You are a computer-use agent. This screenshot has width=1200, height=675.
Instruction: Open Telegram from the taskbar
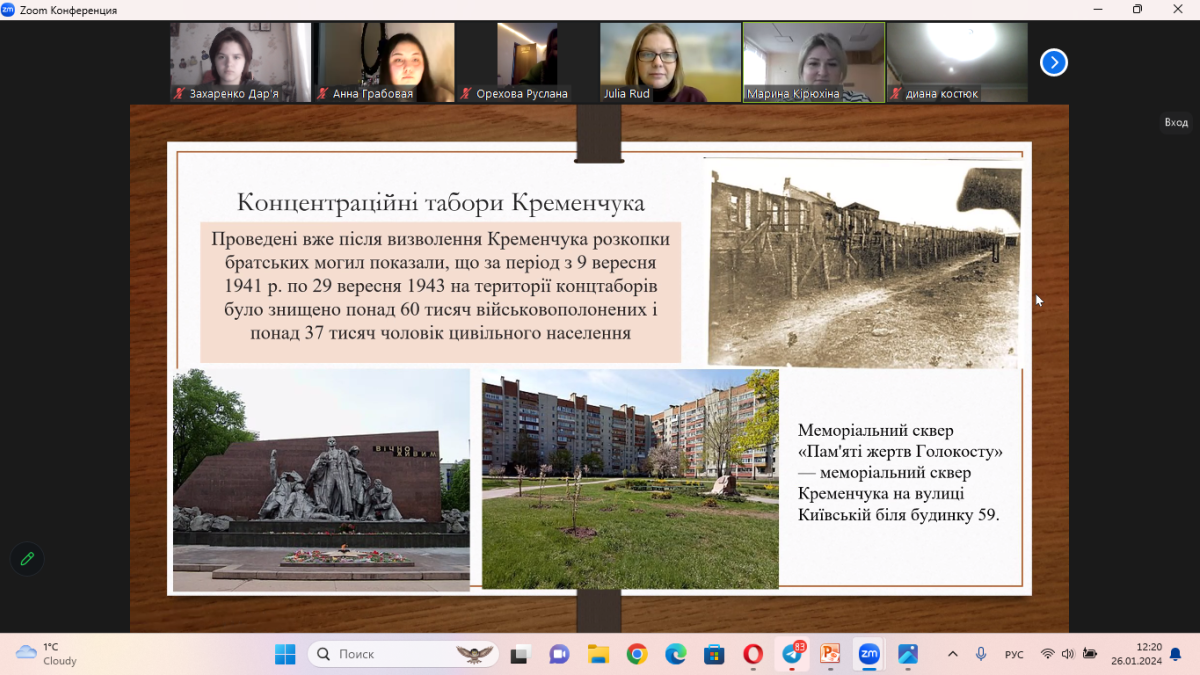point(792,654)
